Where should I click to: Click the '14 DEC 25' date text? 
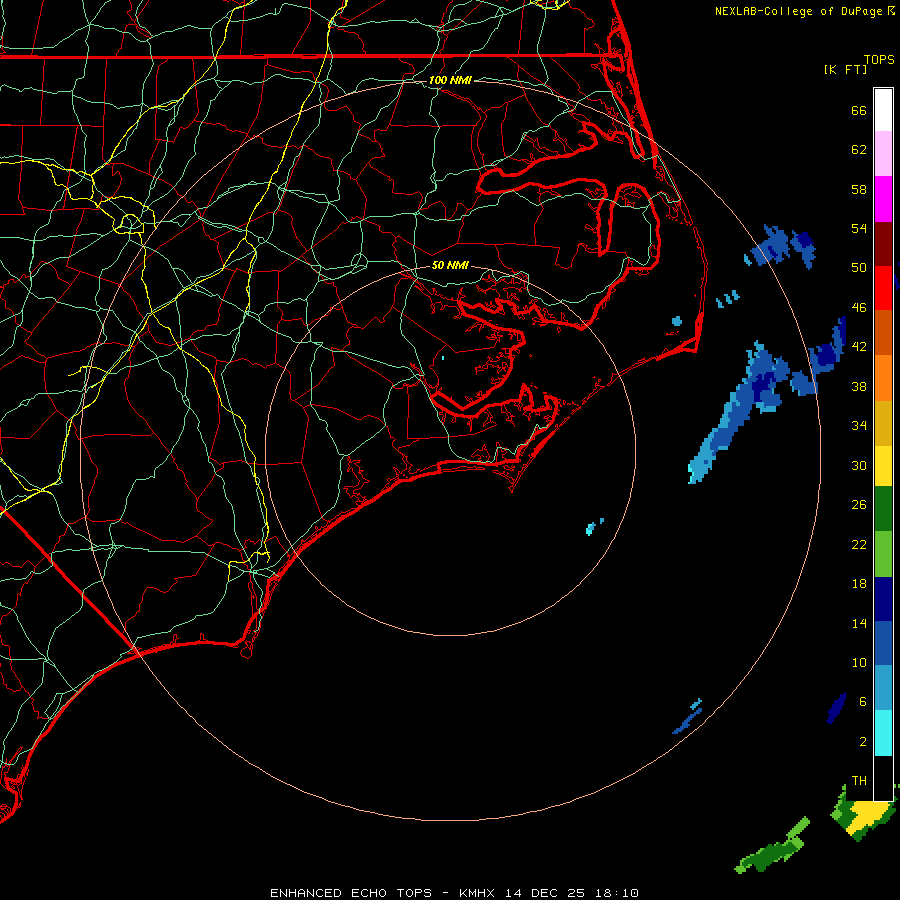coord(545,893)
